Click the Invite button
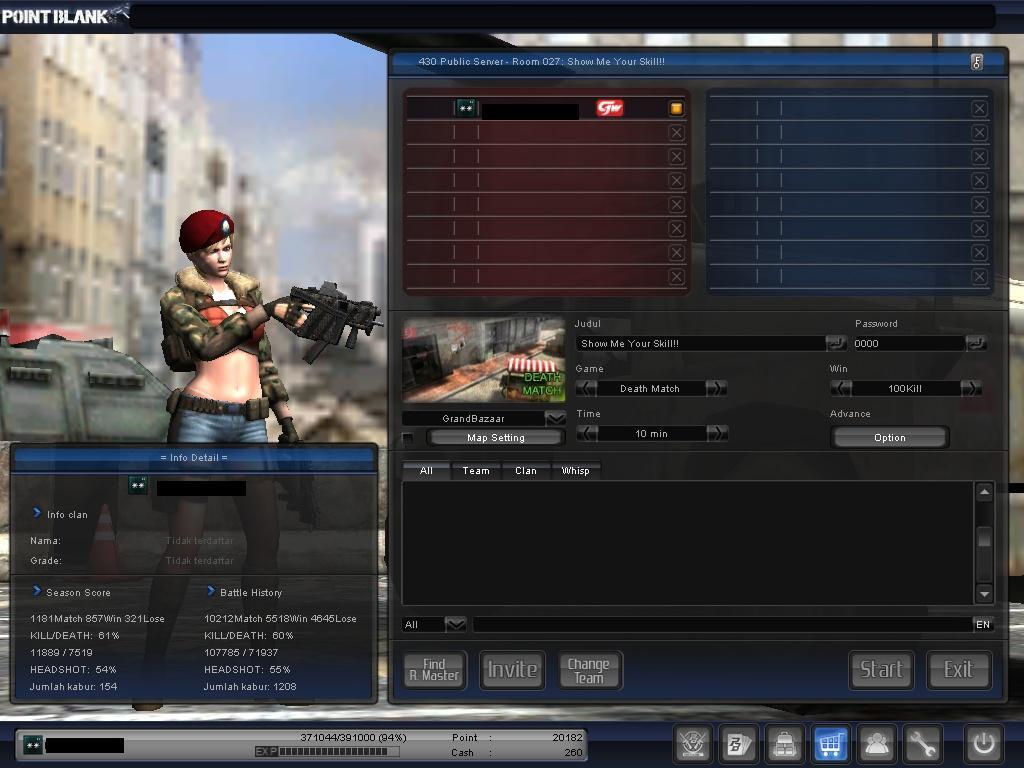The height and width of the screenshot is (768, 1024). pyautogui.click(x=512, y=669)
